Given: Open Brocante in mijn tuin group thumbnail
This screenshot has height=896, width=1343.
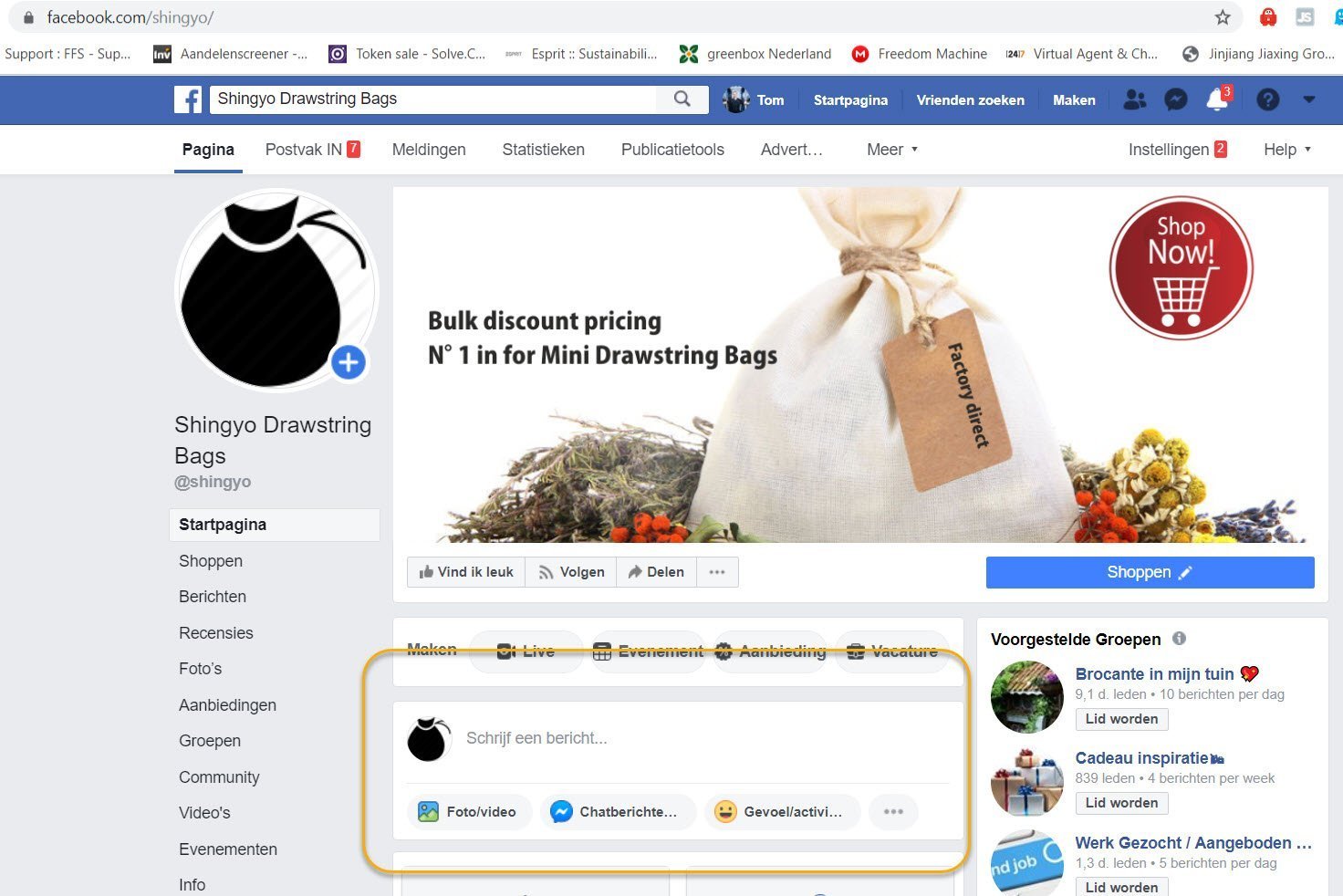Looking at the screenshot, I should 1027,697.
